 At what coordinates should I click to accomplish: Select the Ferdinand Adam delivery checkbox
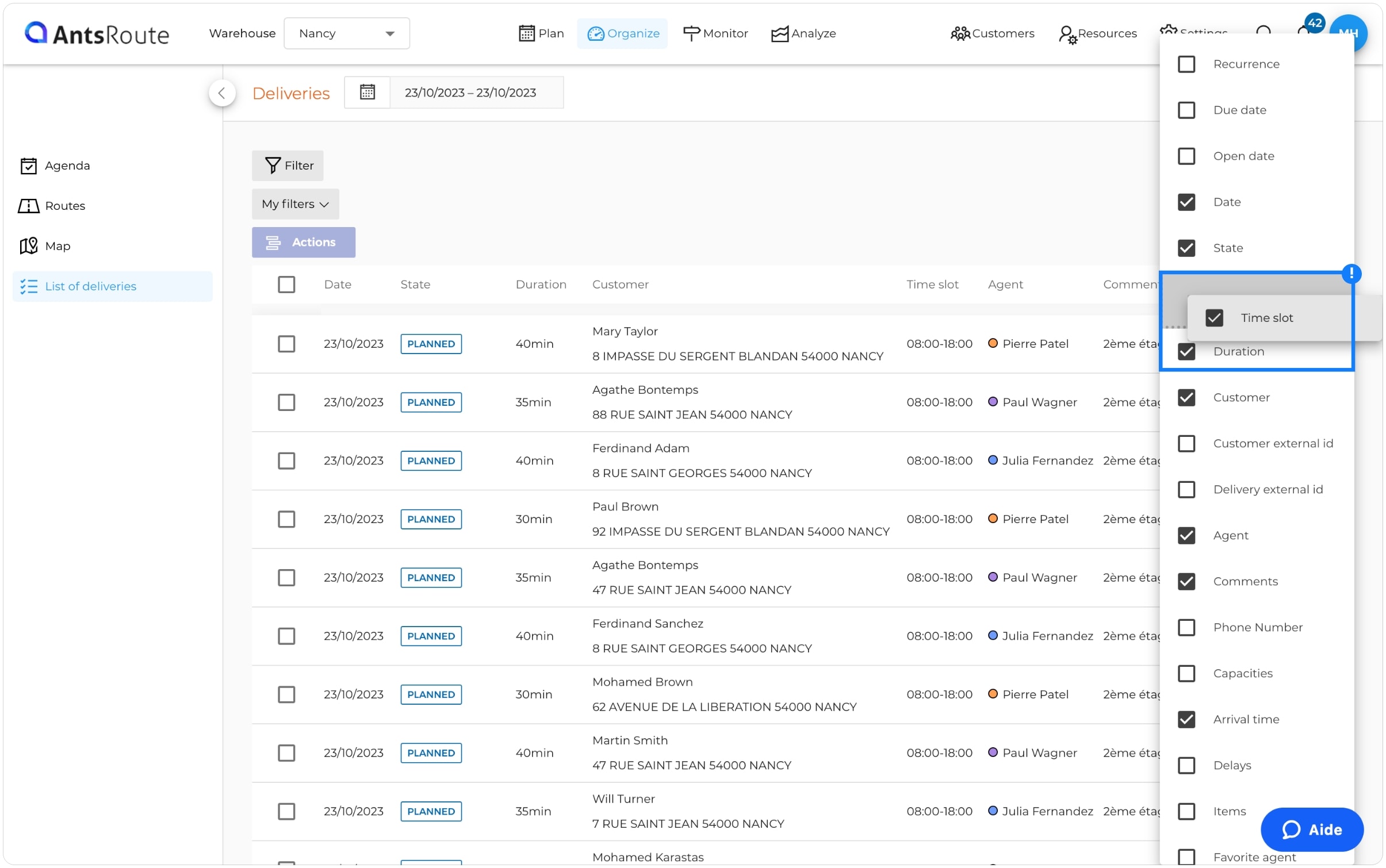tap(286, 460)
